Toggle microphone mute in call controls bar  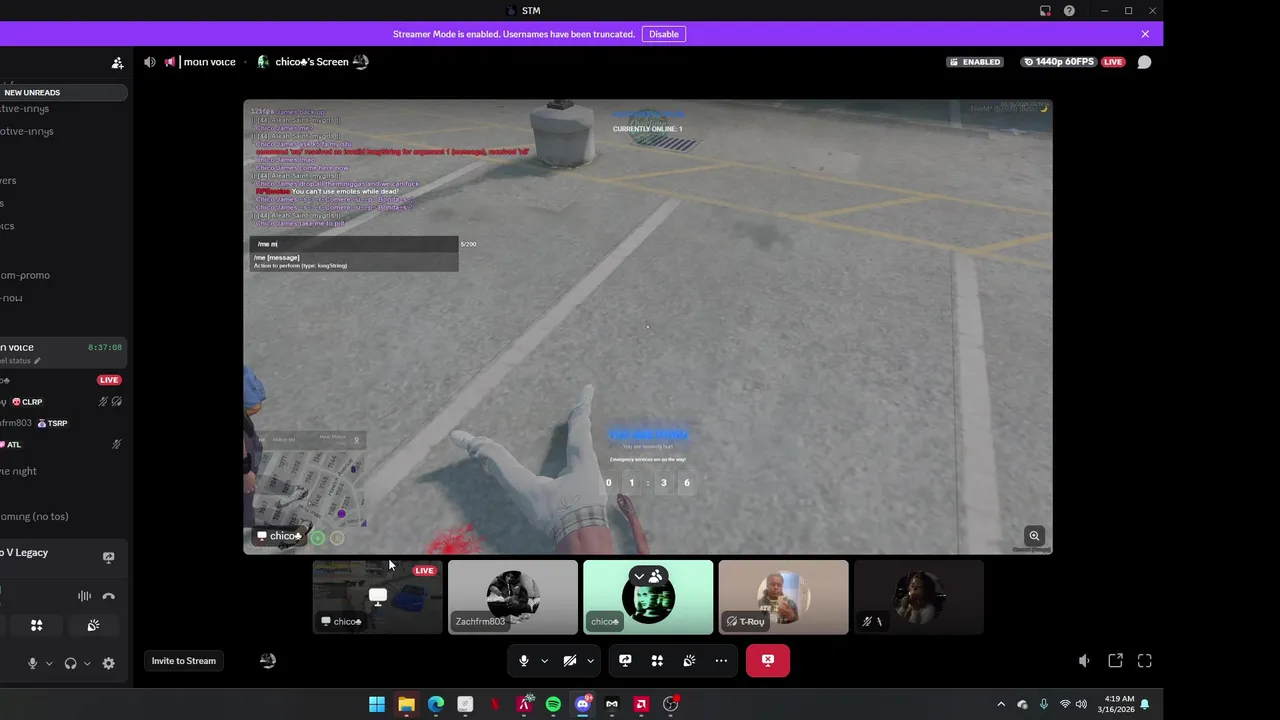pos(523,661)
